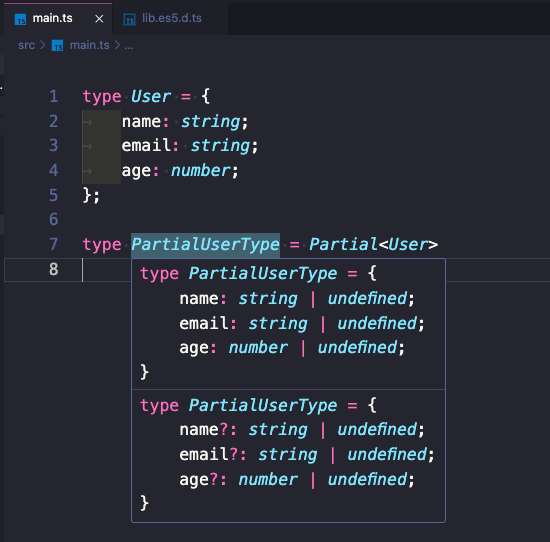Click the name property on line 2
The height and width of the screenshot is (542, 550).
tap(141, 121)
